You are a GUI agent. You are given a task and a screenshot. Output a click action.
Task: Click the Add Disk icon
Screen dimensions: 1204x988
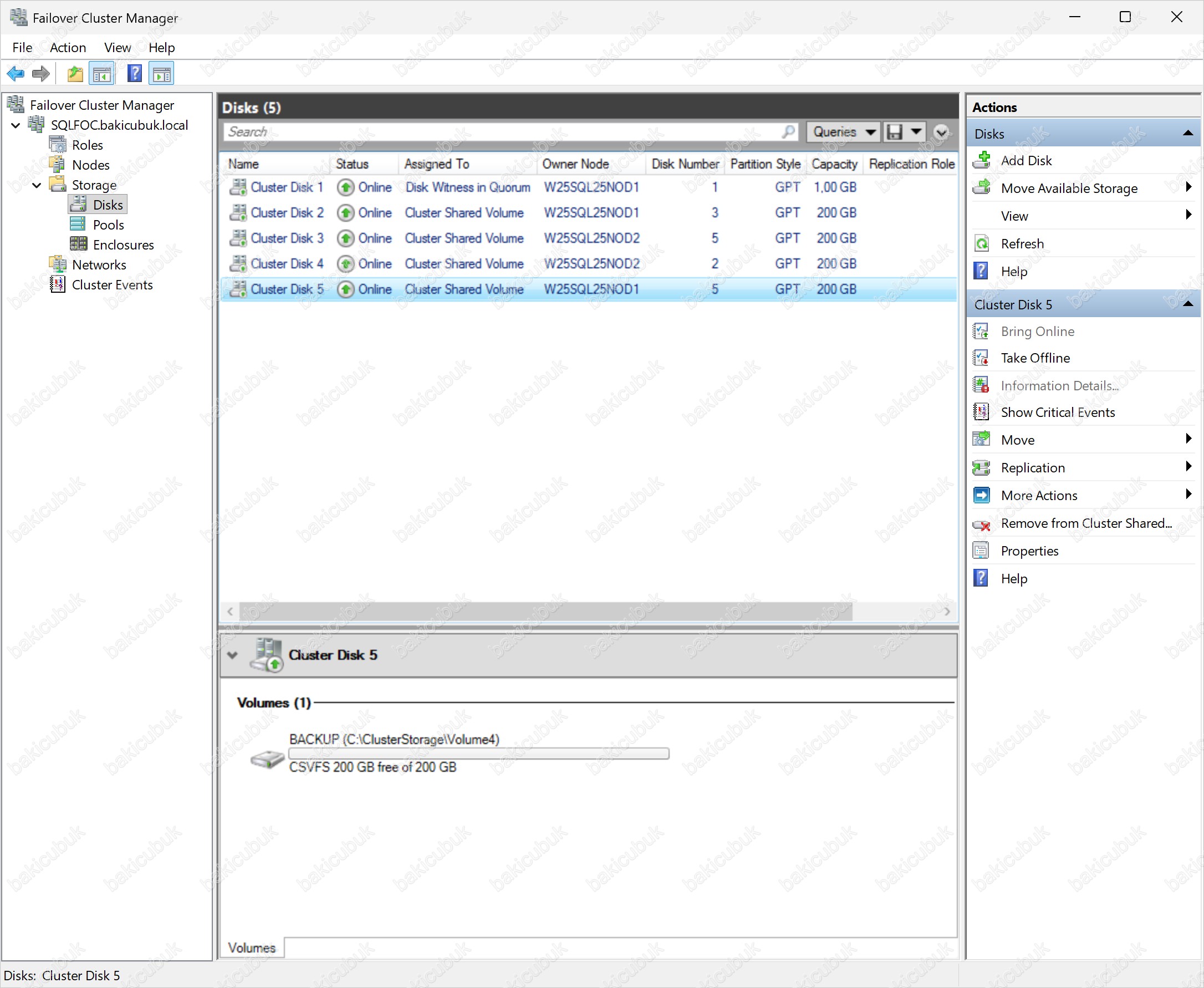tap(982, 160)
